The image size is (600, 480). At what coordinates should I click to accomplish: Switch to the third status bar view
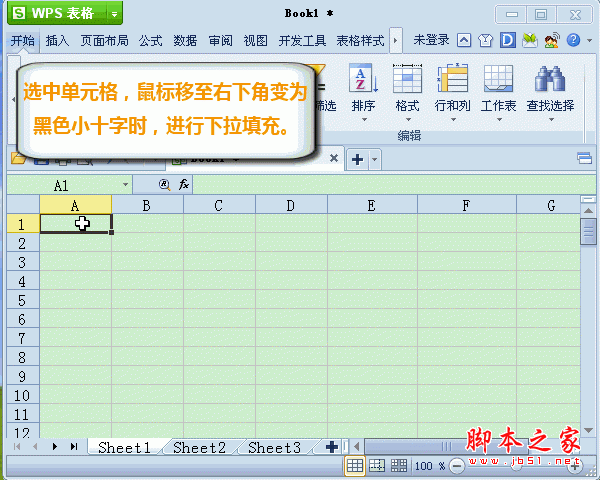point(399,465)
